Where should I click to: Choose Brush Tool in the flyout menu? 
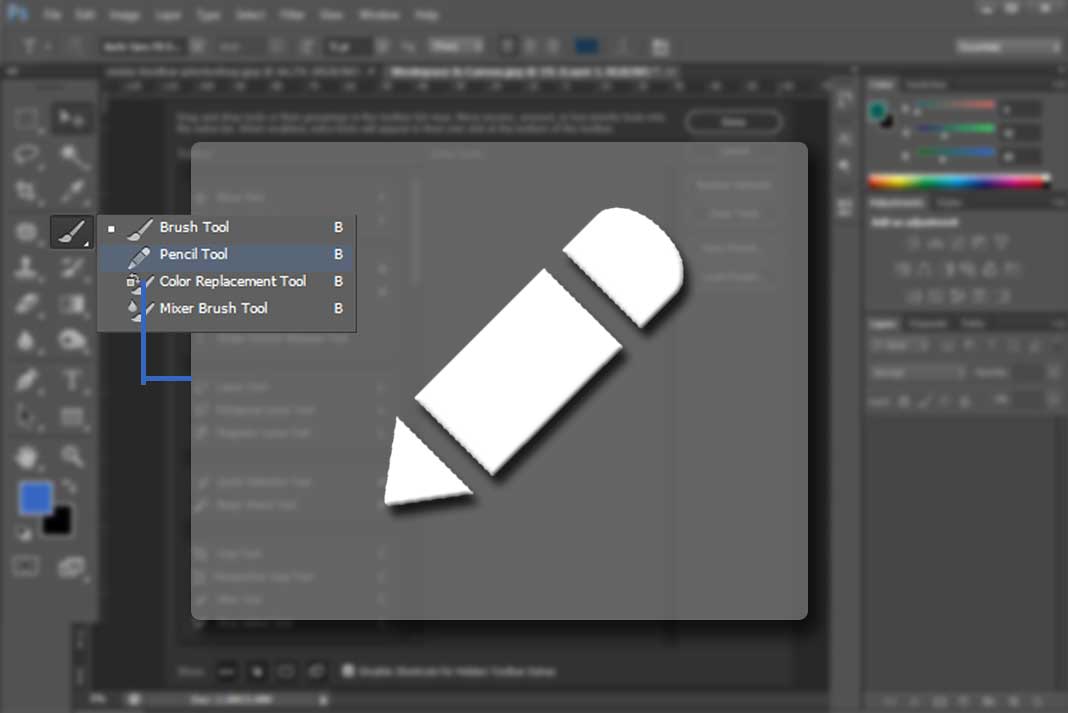pos(227,227)
